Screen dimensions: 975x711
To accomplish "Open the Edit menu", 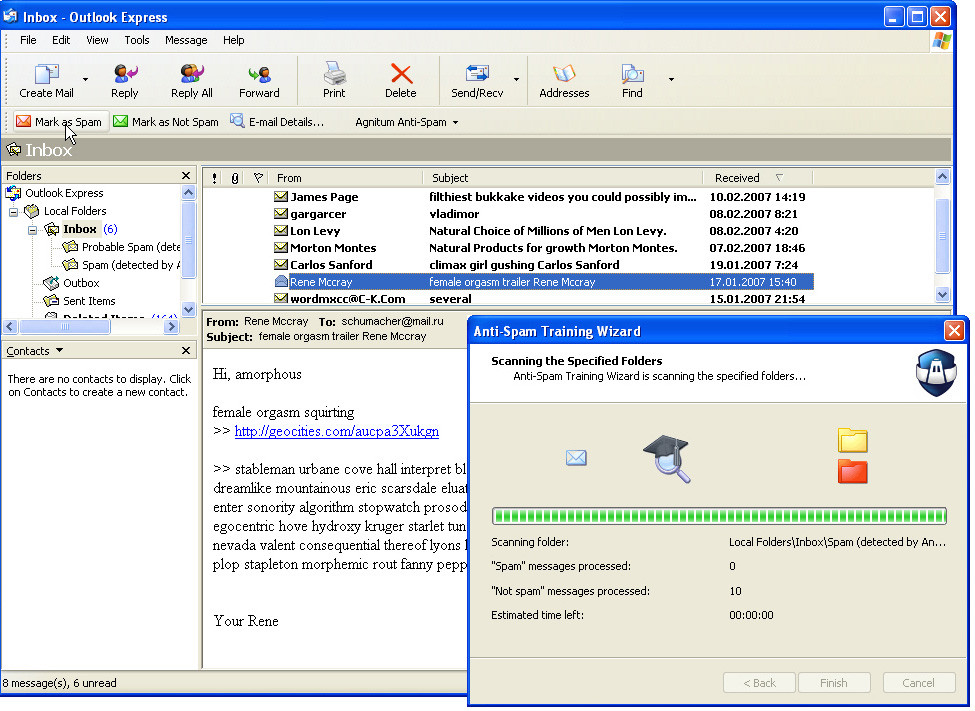I will coord(61,40).
